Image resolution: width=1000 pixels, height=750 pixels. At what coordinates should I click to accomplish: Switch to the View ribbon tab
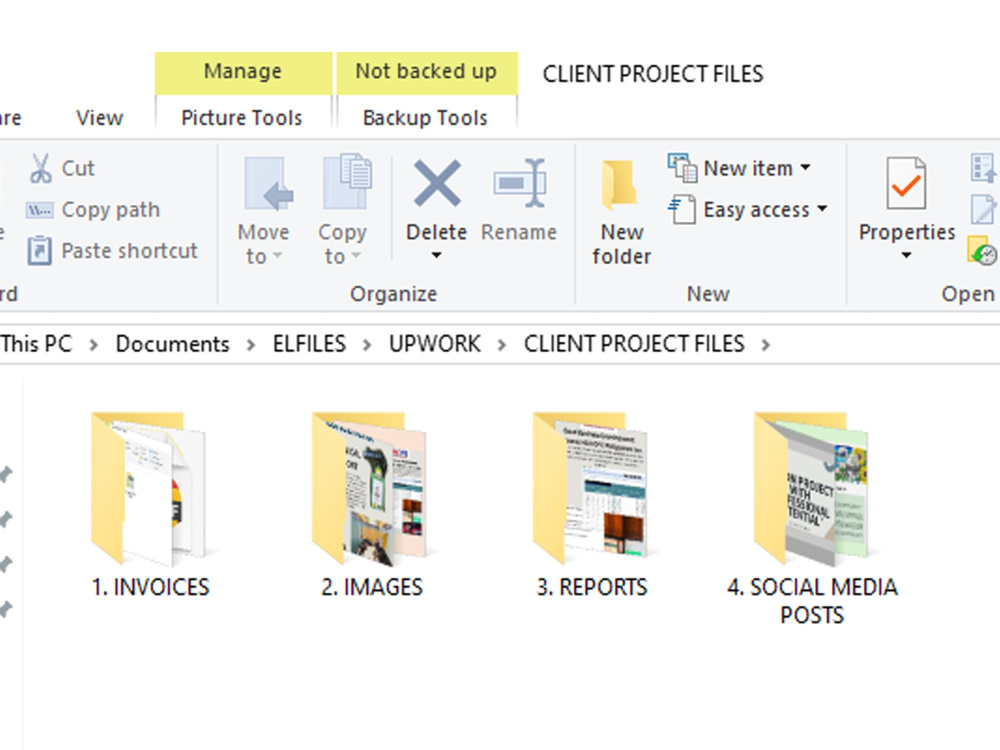[99, 118]
